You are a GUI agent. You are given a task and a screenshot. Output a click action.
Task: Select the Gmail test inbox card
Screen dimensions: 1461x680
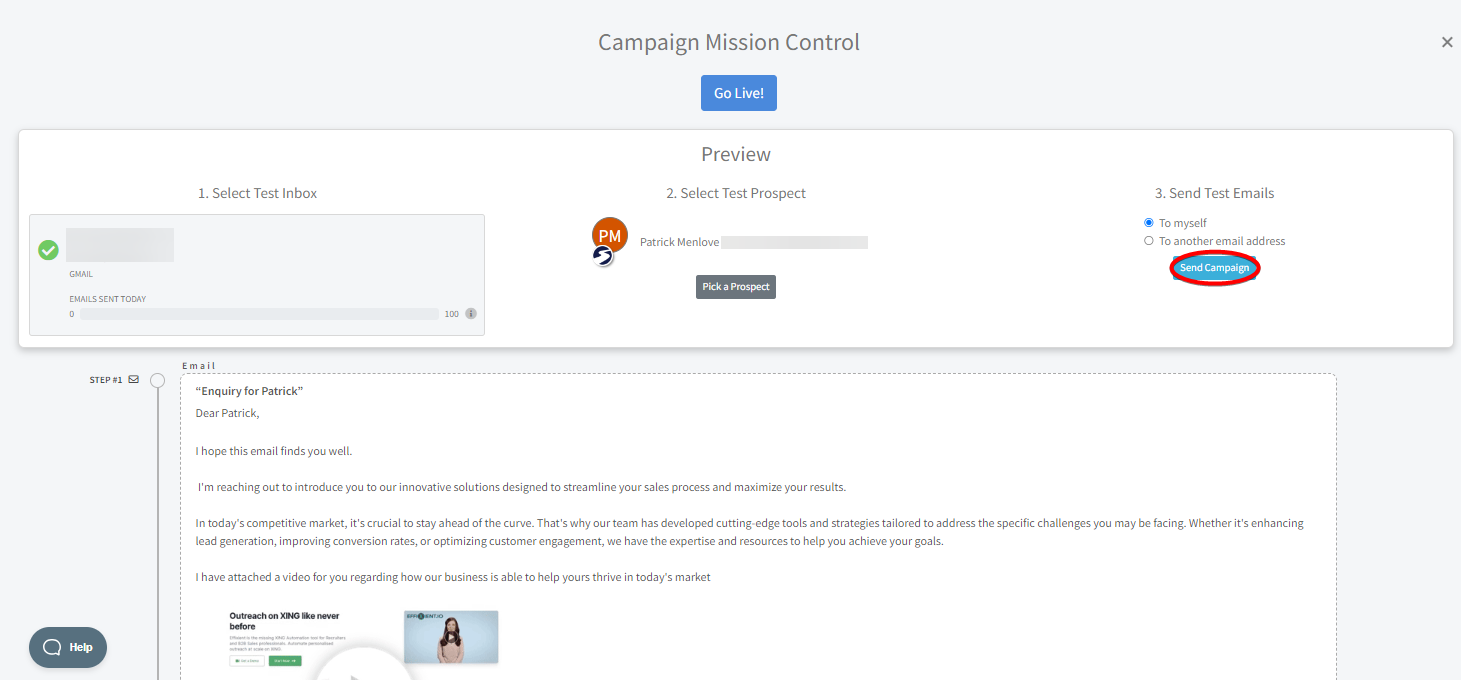pyautogui.click(x=257, y=275)
